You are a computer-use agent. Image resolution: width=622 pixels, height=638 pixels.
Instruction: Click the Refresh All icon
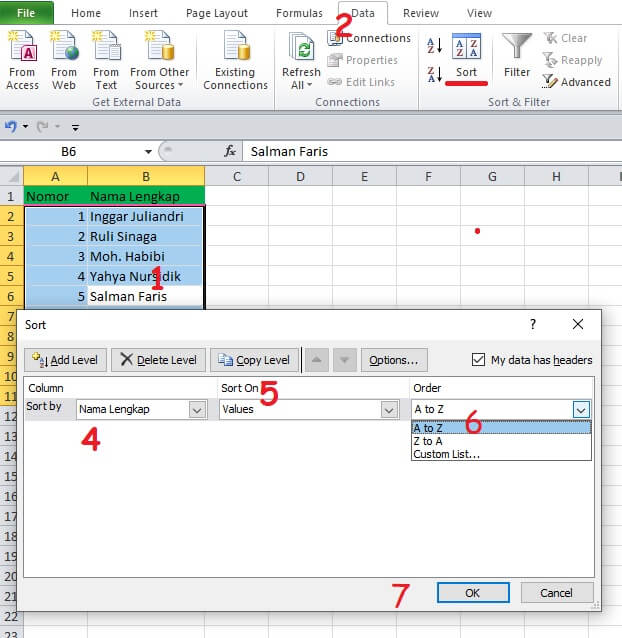tap(301, 48)
